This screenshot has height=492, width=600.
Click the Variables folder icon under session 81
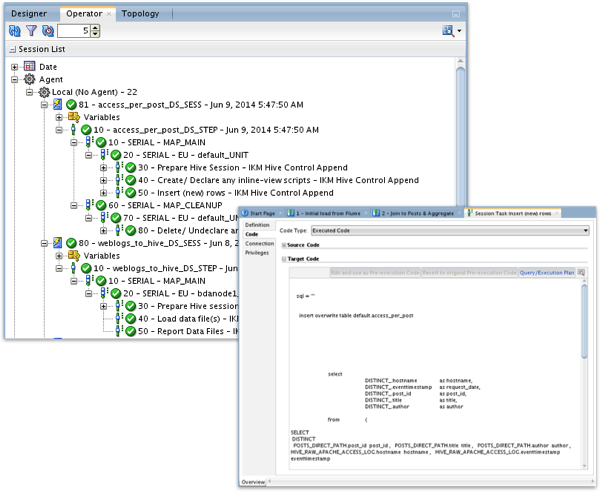[73, 117]
